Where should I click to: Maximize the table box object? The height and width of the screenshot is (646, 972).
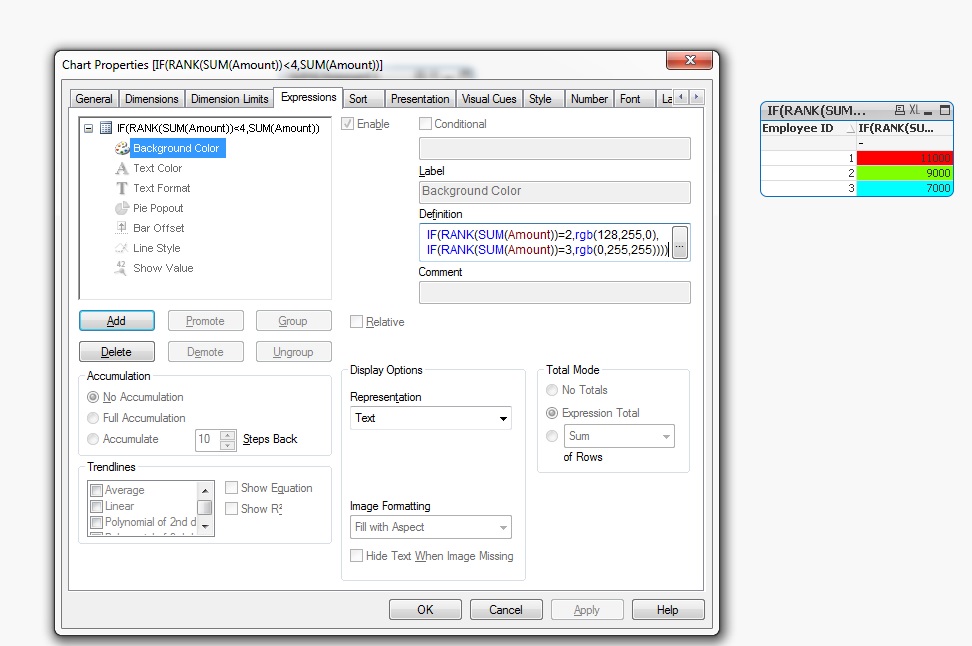(x=945, y=110)
